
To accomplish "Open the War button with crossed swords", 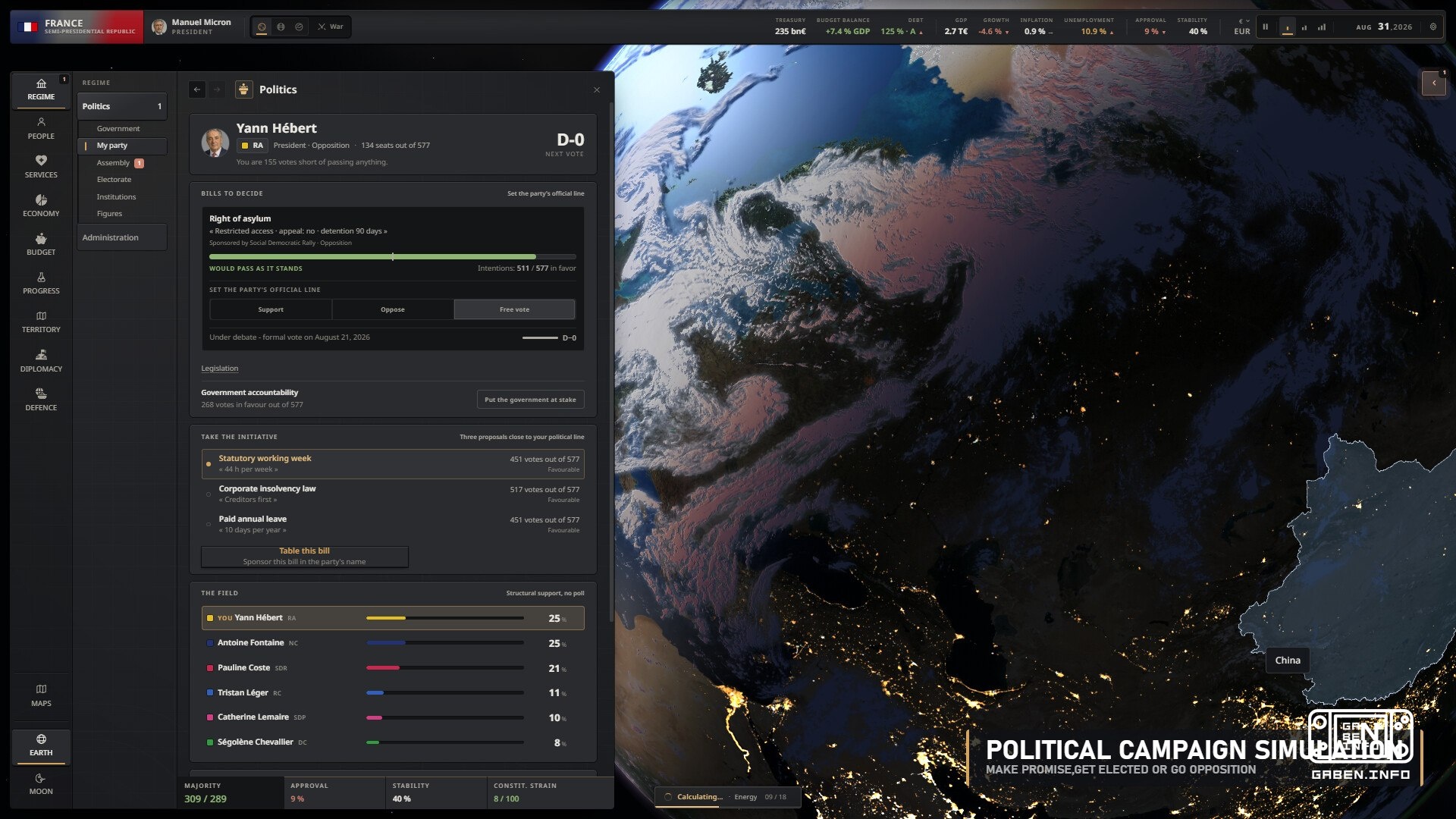I will (x=331, y=27).
